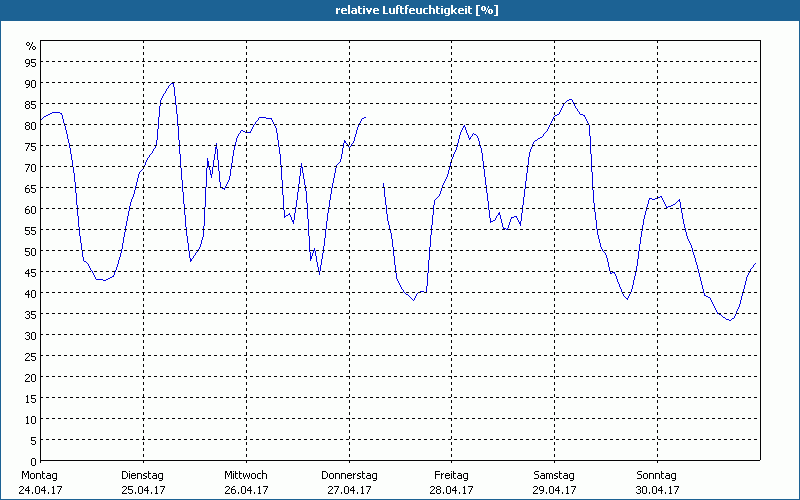Click the 'Samstag' day label
The width and height of the screenshot is (800, 500).
(x=554, y=476)
